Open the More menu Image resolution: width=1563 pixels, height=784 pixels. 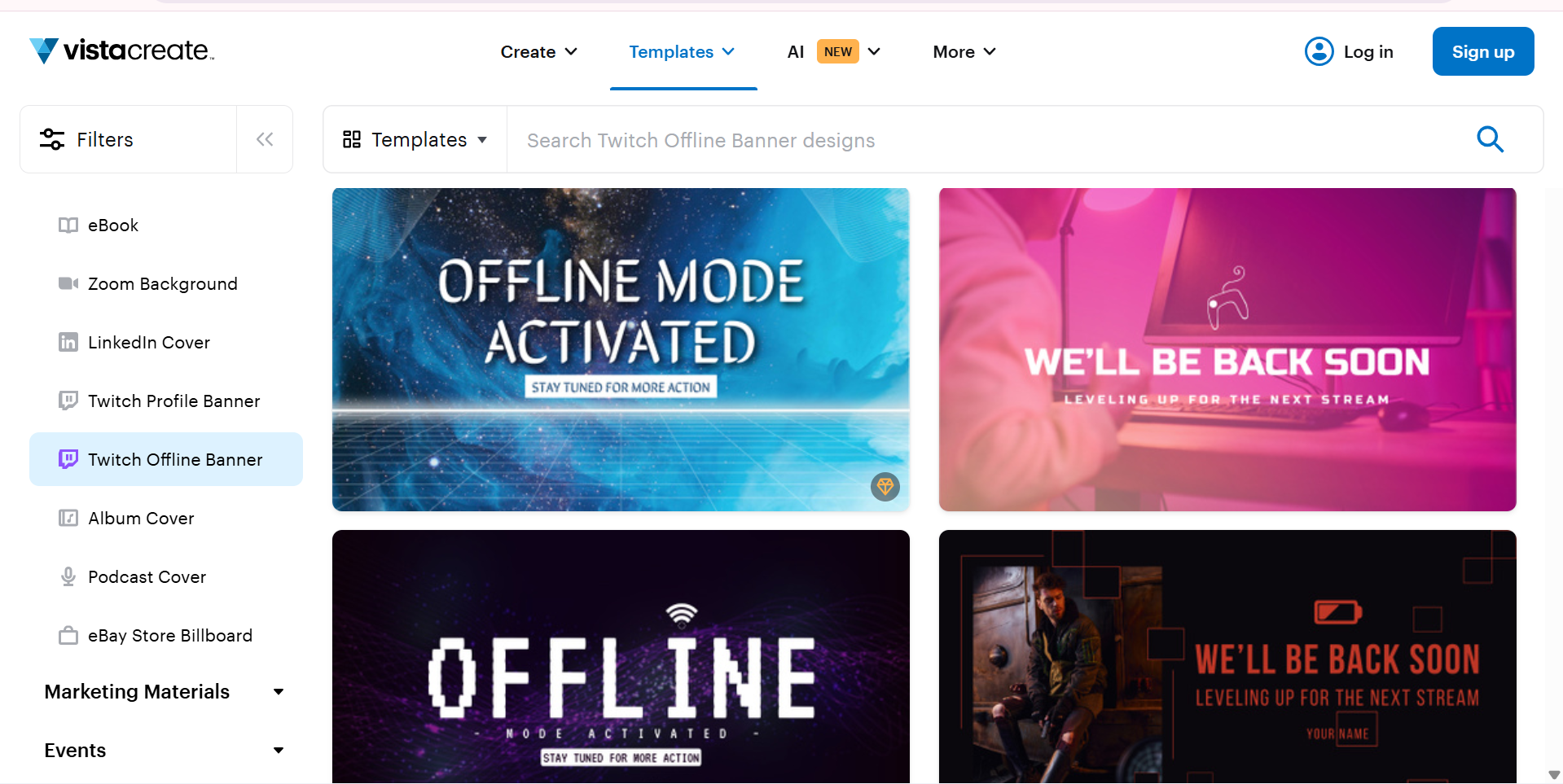coord(963,51)
